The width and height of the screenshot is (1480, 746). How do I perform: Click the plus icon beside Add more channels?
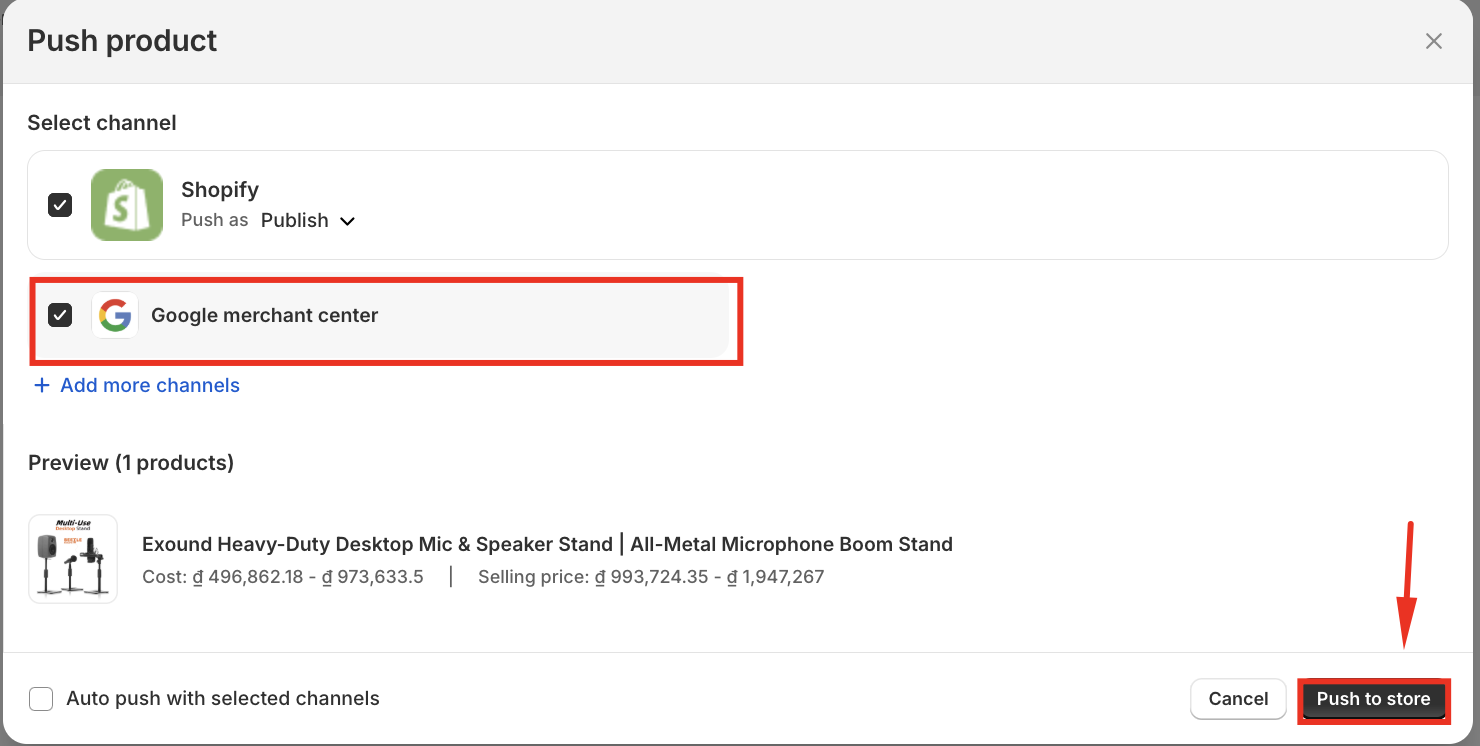point(41,385)
